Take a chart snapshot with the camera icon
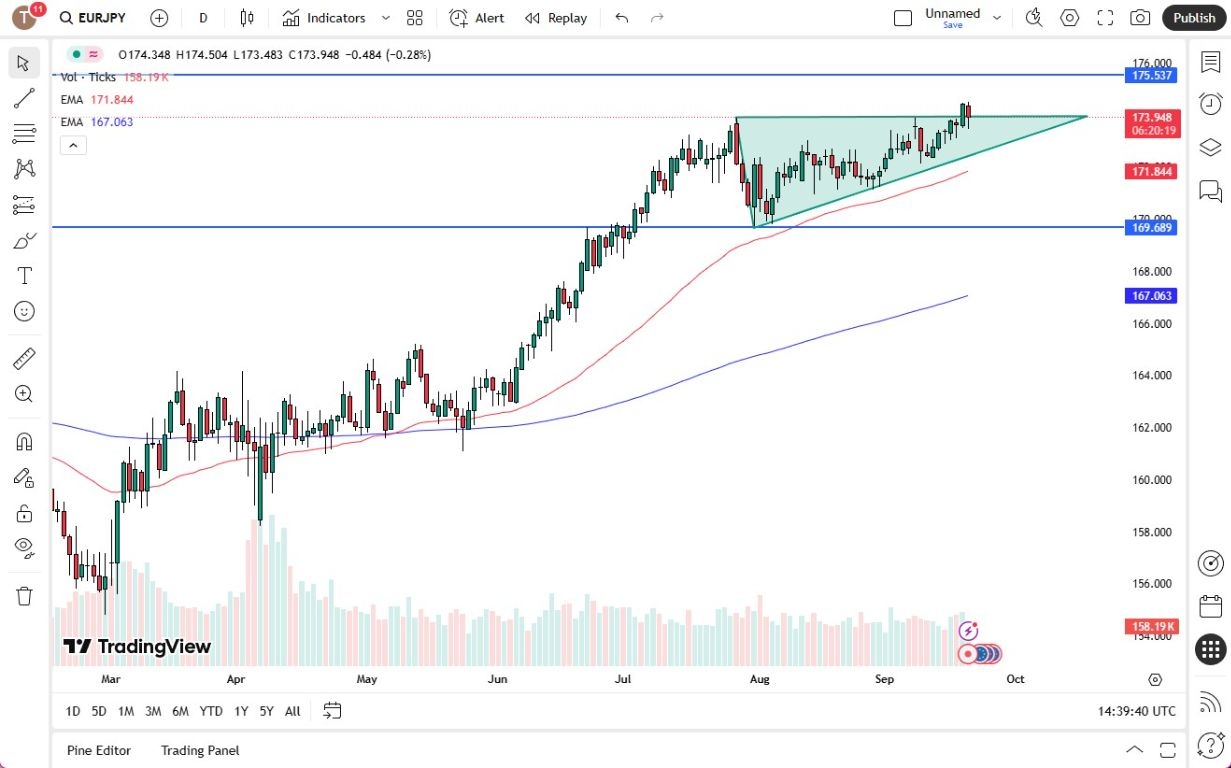Image resolution: width=1231 pixels, height=768 pixels. (1140, 17)
